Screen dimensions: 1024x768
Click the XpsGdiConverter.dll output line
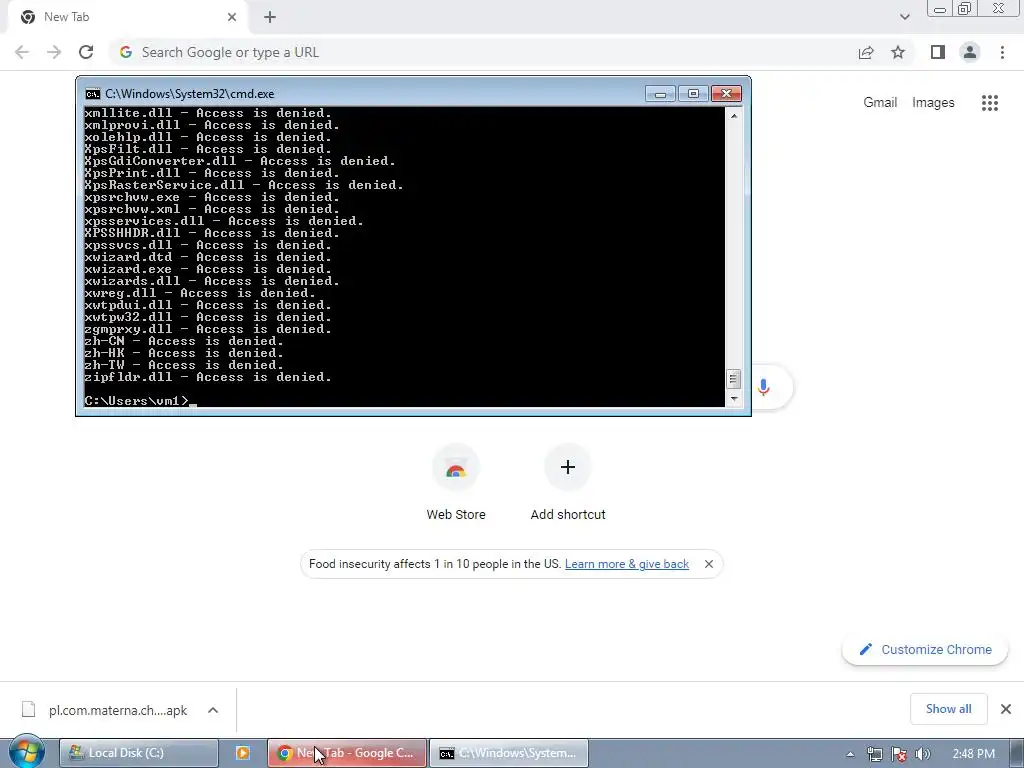coord(240,161)
